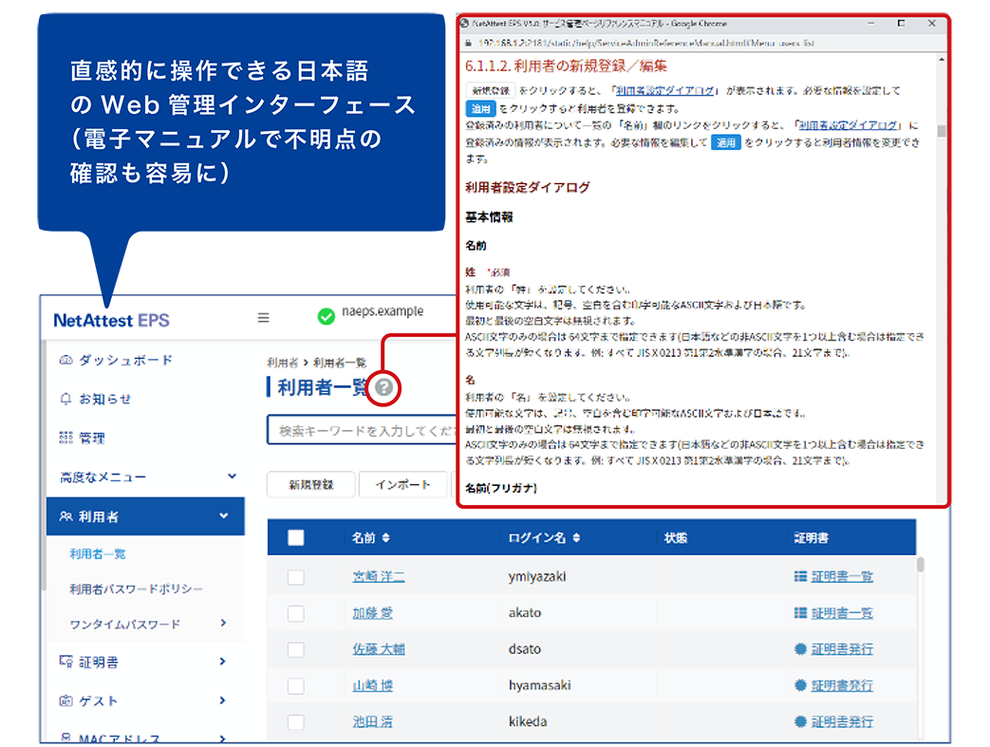
Task: Sort by ログイン名 column arrows
Action: click(576, 537)
